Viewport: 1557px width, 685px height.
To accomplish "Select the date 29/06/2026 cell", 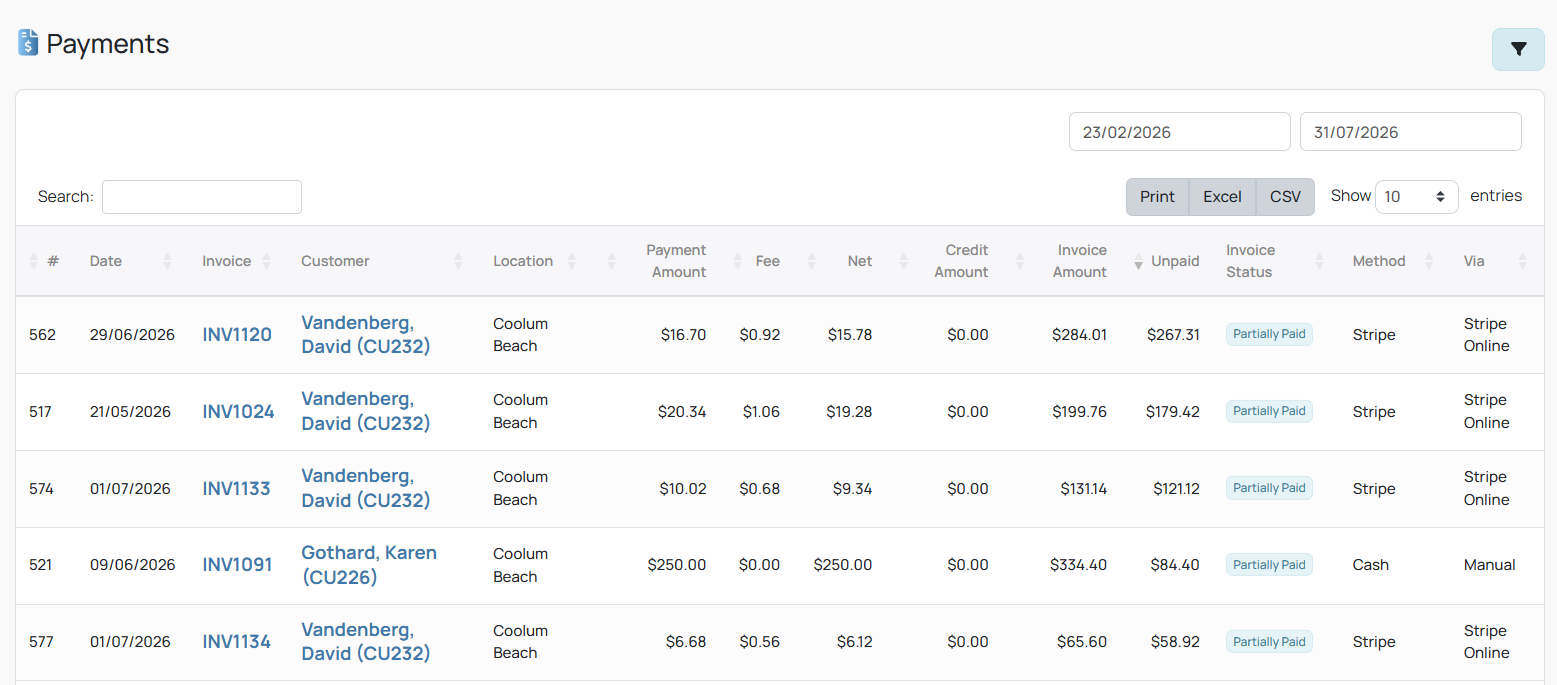I will click(x=132, y=335).
